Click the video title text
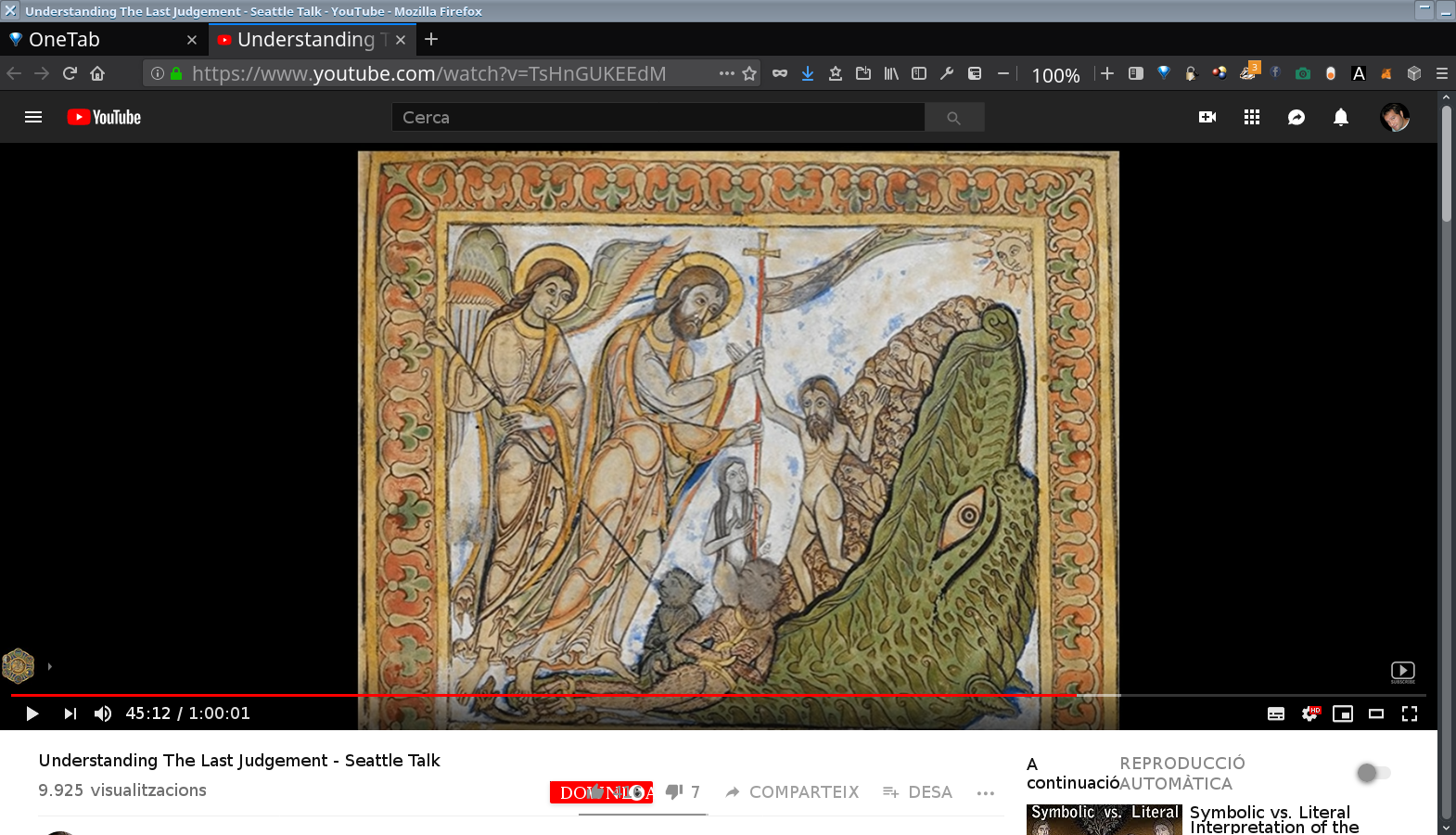Image resolution: width=1456 pixels, height=835 pixels. point(239,761)
